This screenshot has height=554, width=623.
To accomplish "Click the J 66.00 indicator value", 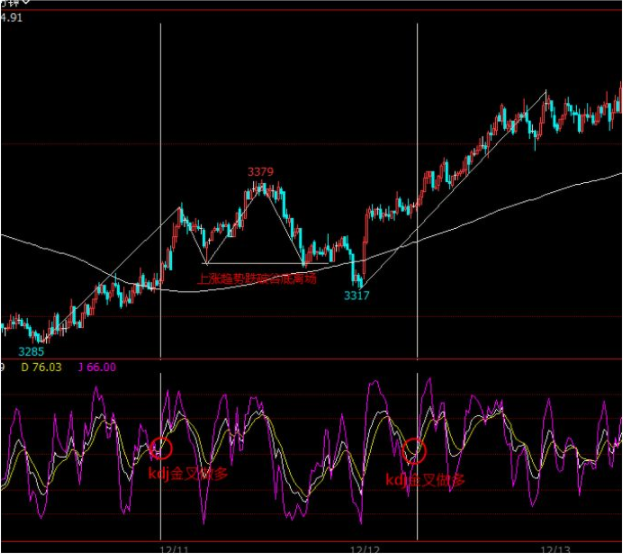I will [95, 368].
